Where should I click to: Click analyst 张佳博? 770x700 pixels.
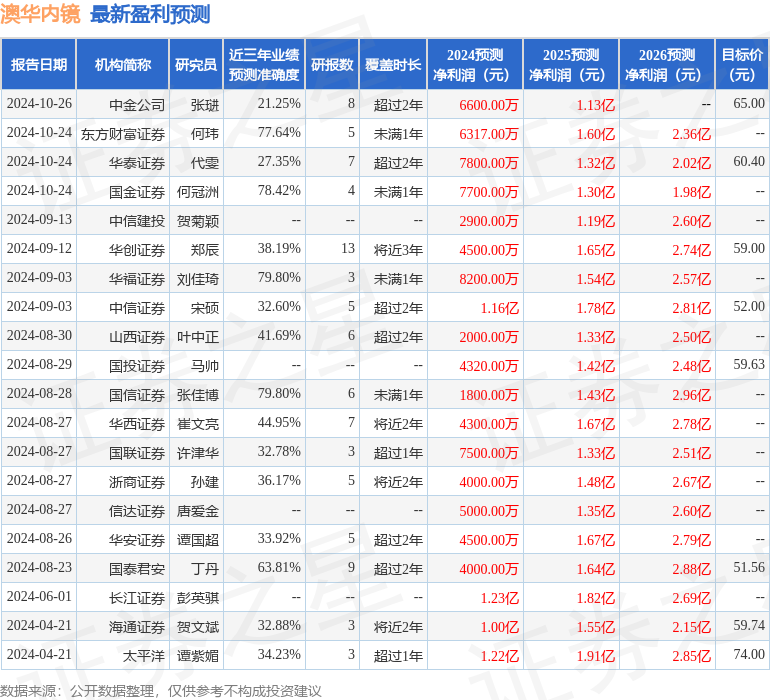(x=197, y=394)
